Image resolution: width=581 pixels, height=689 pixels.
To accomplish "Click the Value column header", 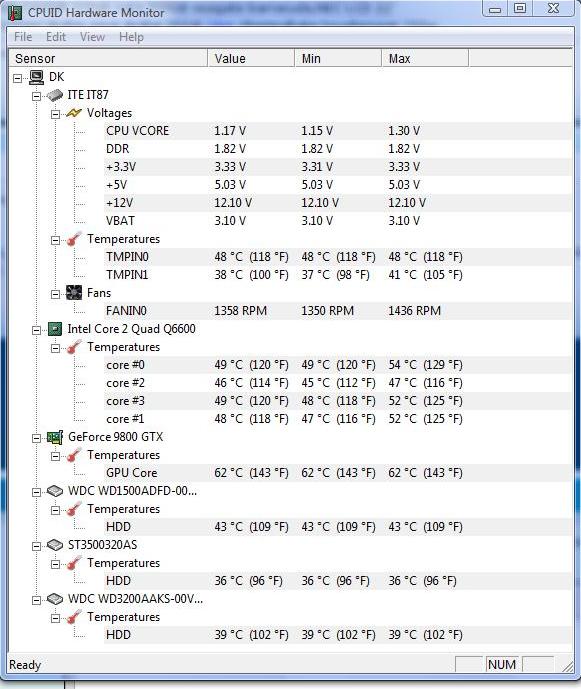I will click(251, 58).
